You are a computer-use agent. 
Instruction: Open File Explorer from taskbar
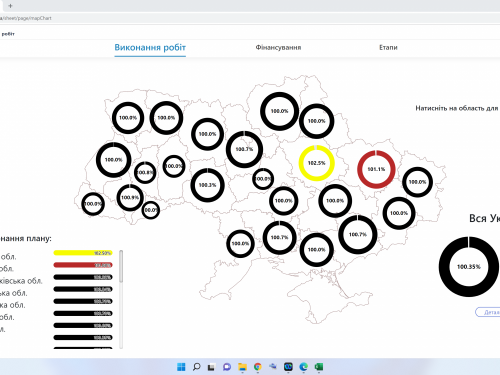pos(242,367)
